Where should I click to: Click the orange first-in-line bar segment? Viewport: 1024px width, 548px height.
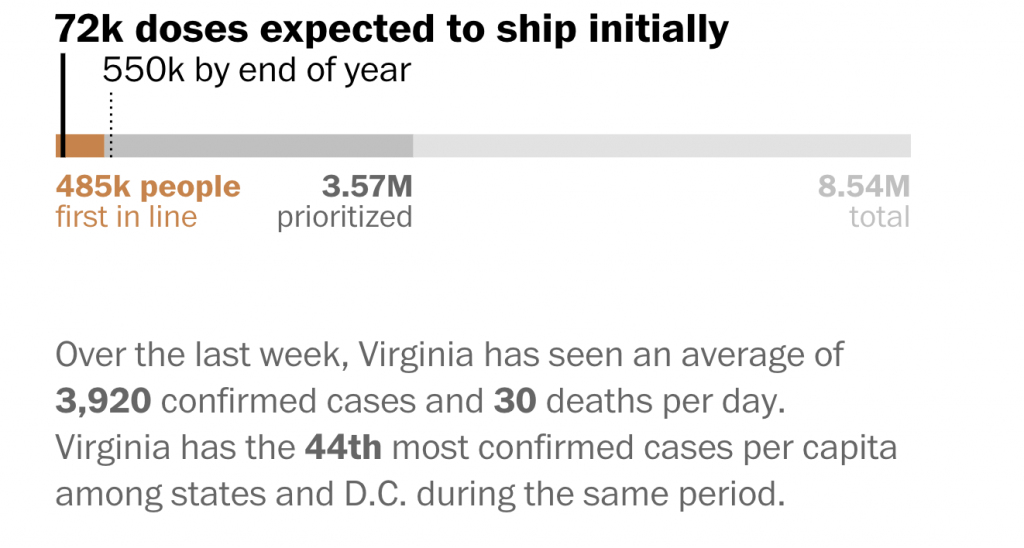click(84, 146)
